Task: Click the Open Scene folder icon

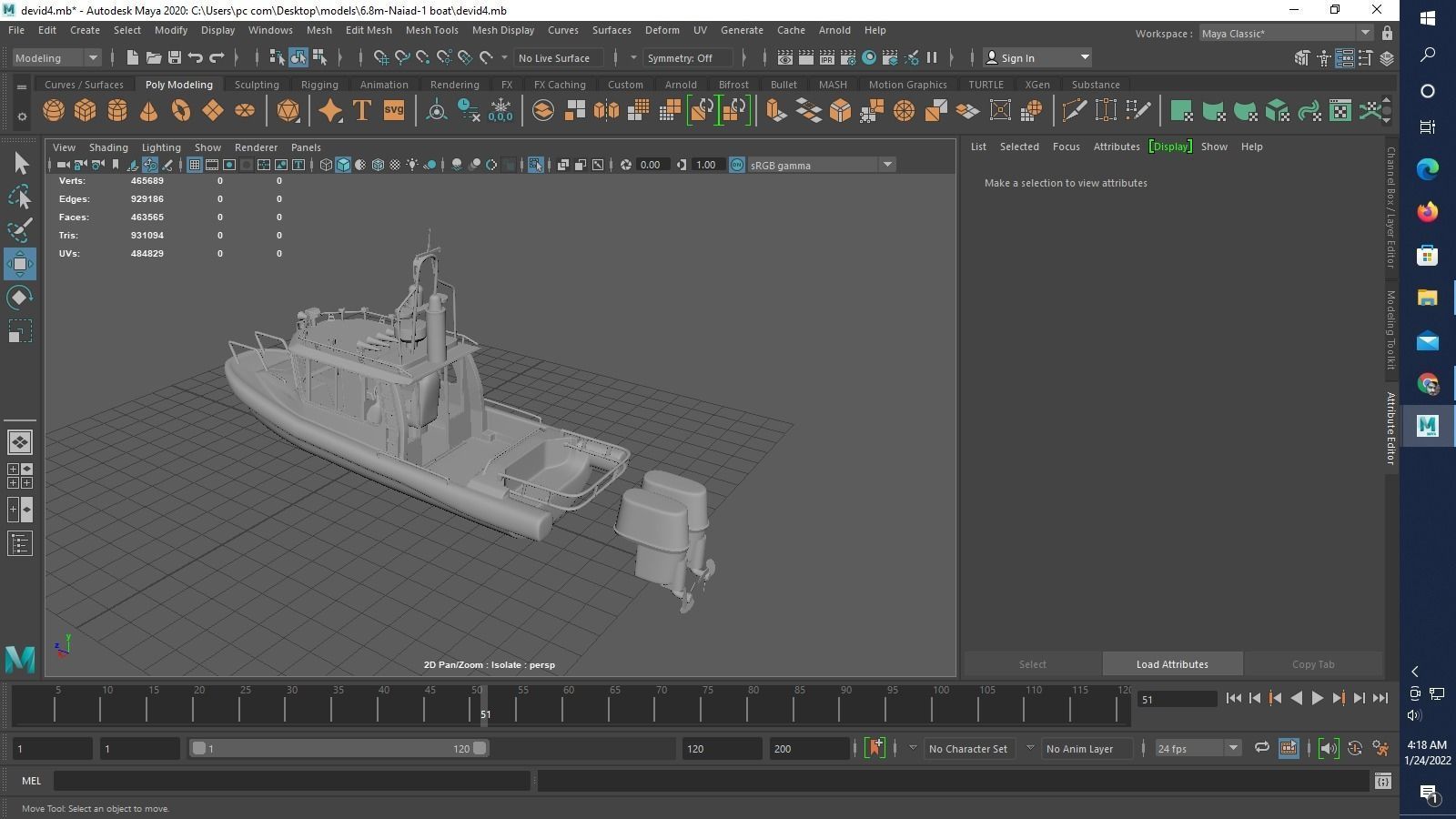Action: pos(153,57)
